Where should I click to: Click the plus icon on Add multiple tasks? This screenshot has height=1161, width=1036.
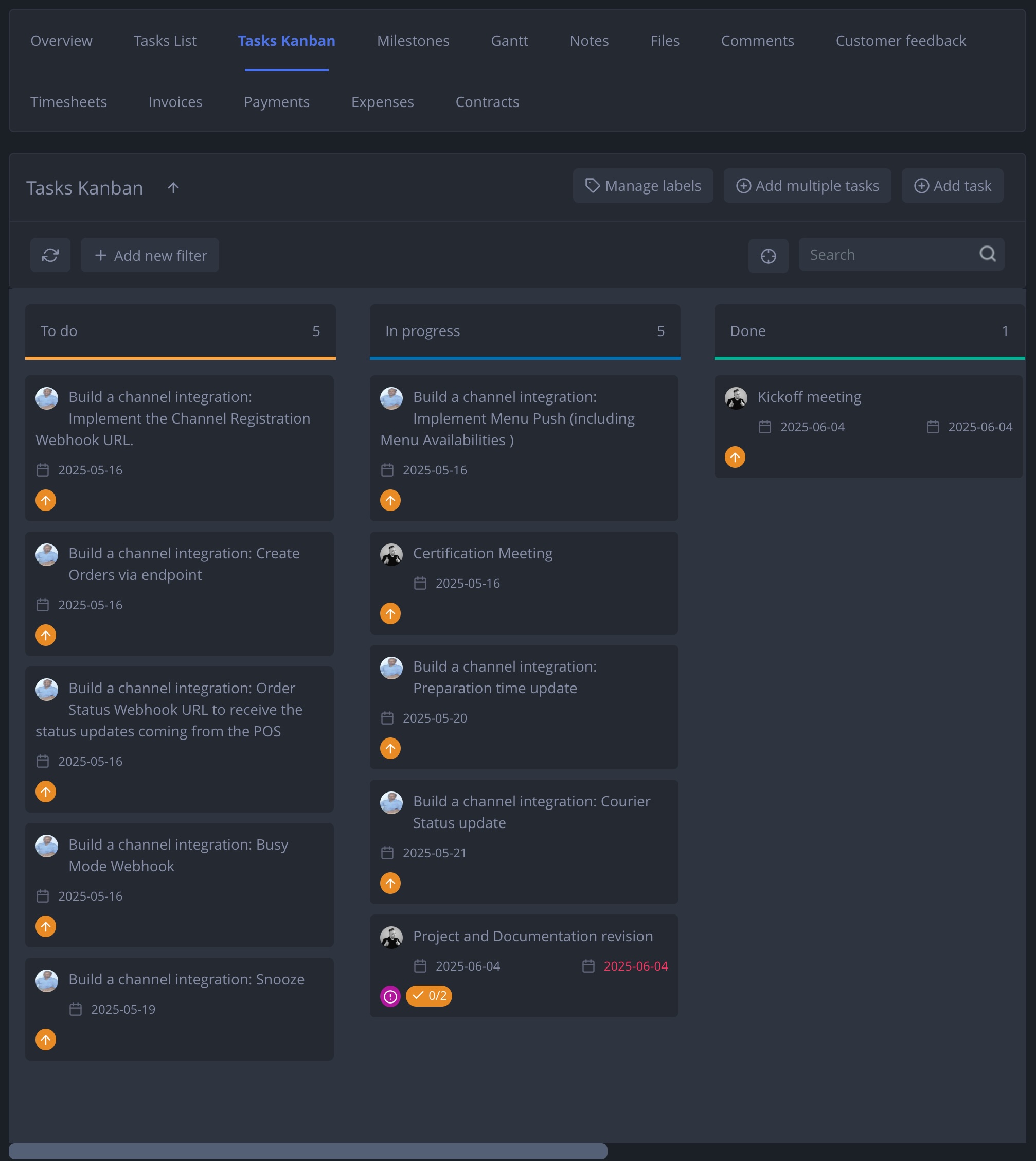pos(744,186)
